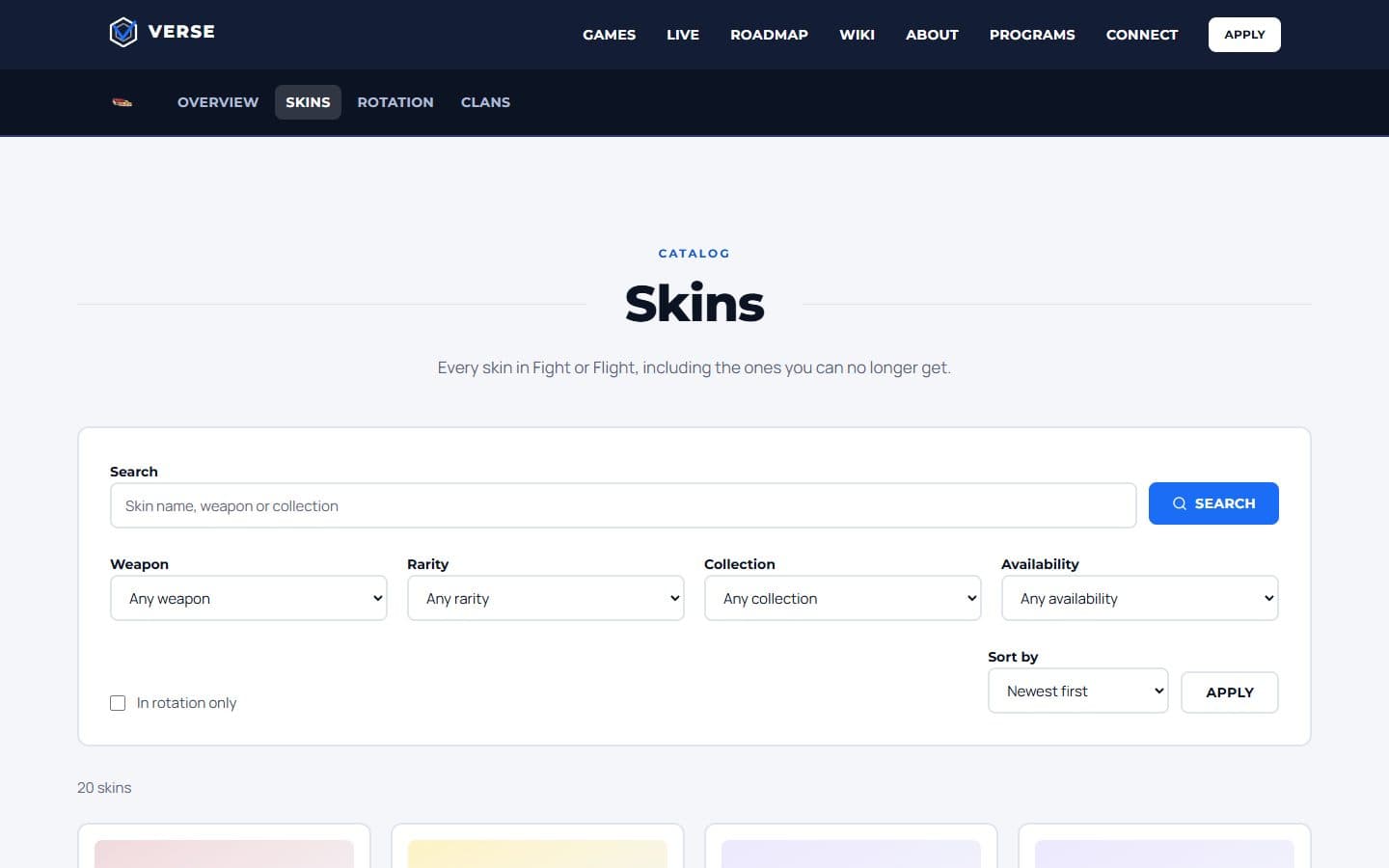Open the Rotation tab
This screenshot has width=1389, height=868.
395,102
